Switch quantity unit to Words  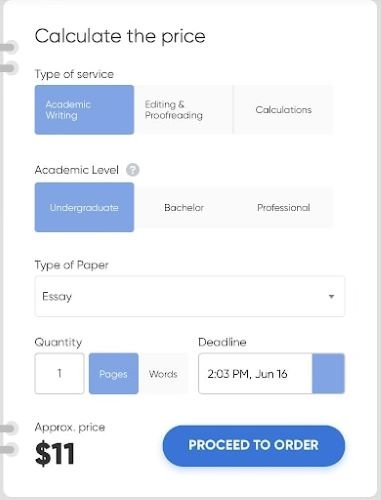[163, 374]
